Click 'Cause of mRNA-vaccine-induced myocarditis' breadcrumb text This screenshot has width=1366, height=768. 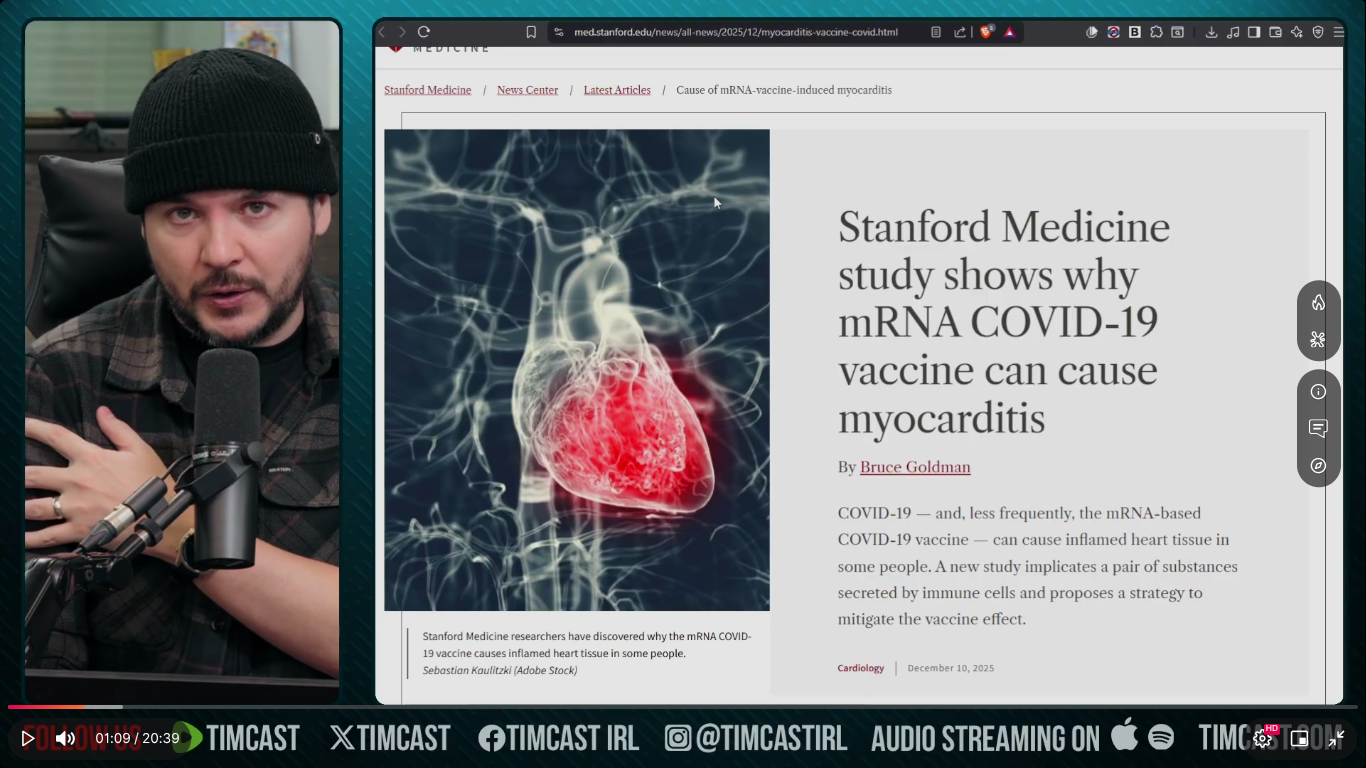coord(784,90)
